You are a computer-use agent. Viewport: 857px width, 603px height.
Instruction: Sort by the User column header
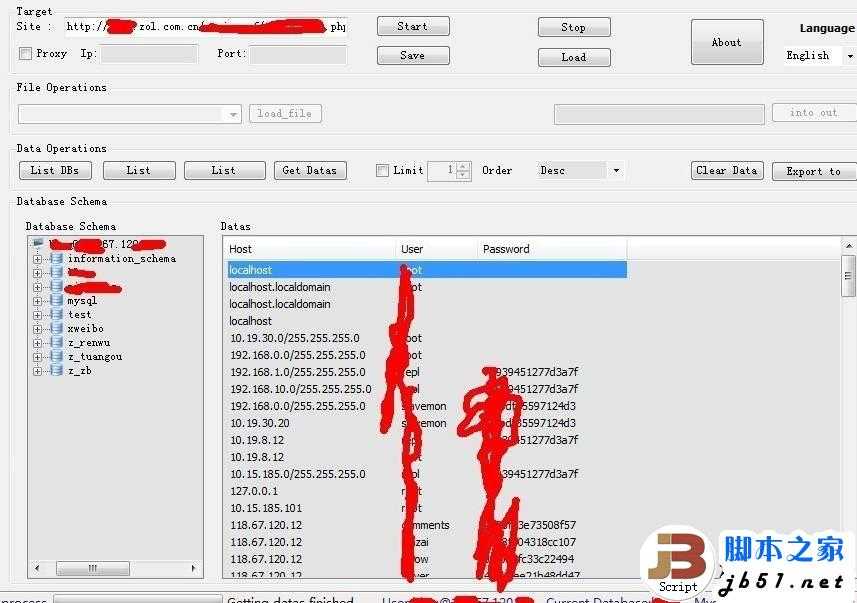[x=436, y=249]
